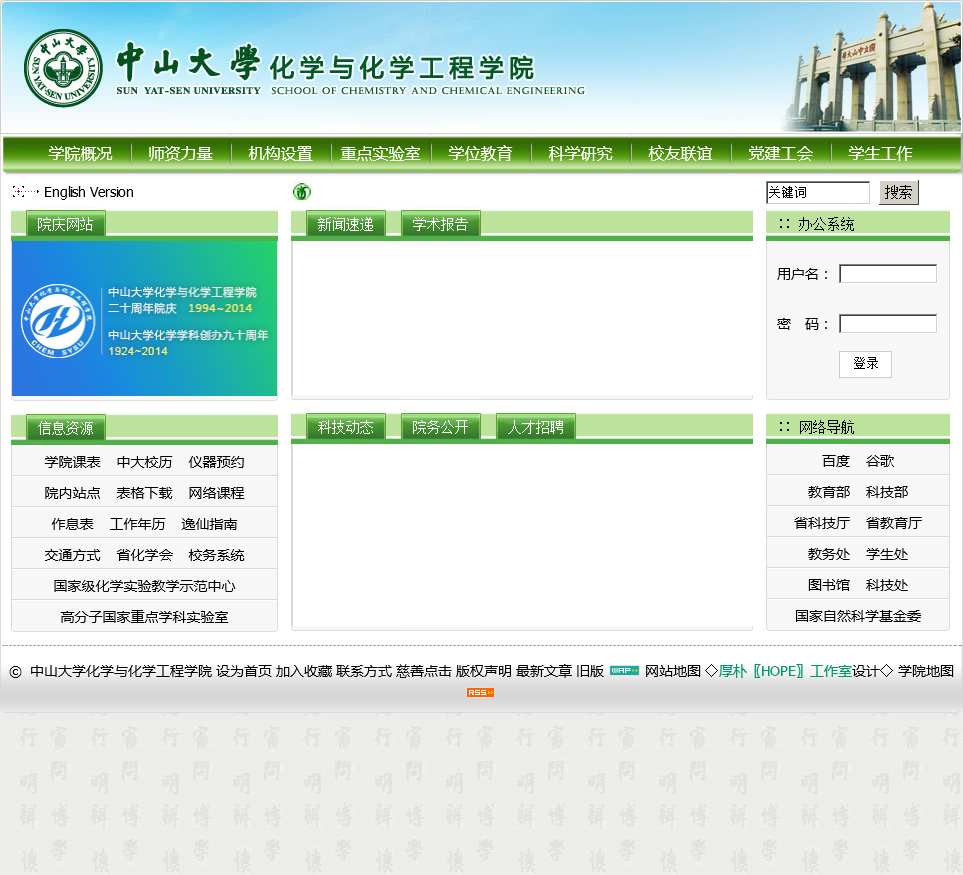
Task: Open the 学院课表 link
Action: pyautogui.click(x=72, y=462)
